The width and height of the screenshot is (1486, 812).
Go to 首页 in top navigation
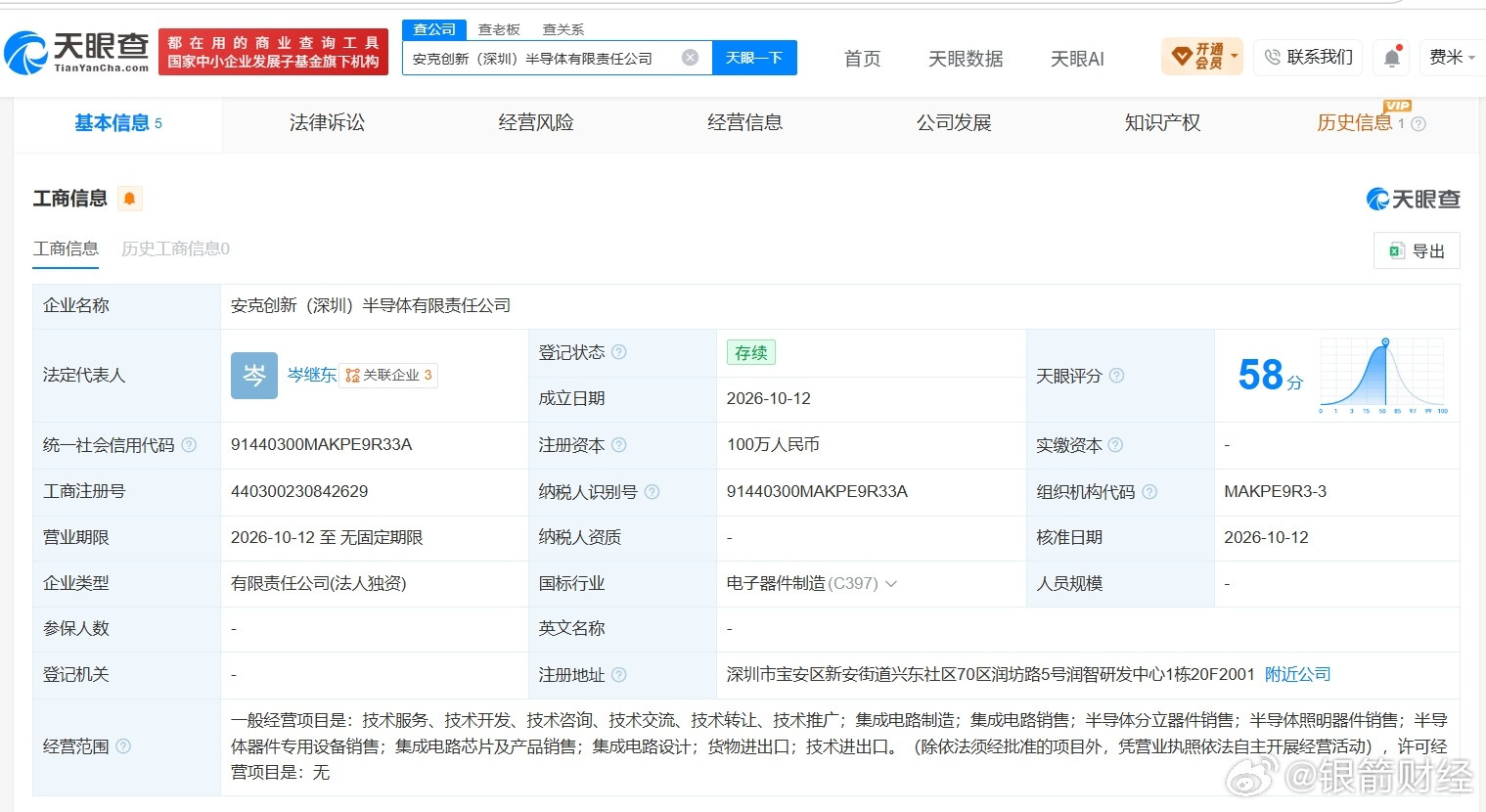(x=863, y=59)
